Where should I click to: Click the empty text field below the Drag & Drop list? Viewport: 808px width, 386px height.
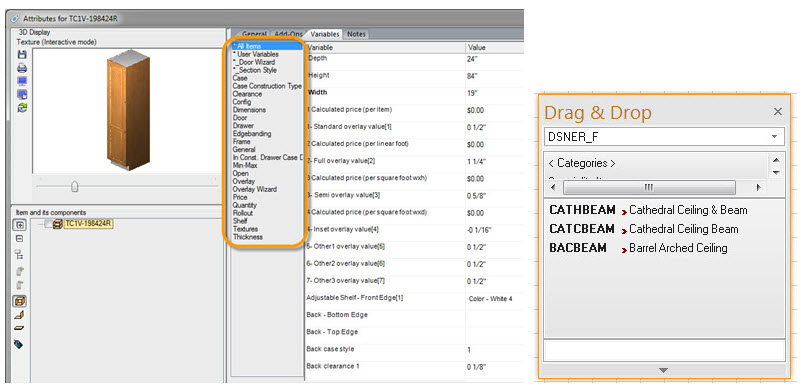[x=664, y=350]
